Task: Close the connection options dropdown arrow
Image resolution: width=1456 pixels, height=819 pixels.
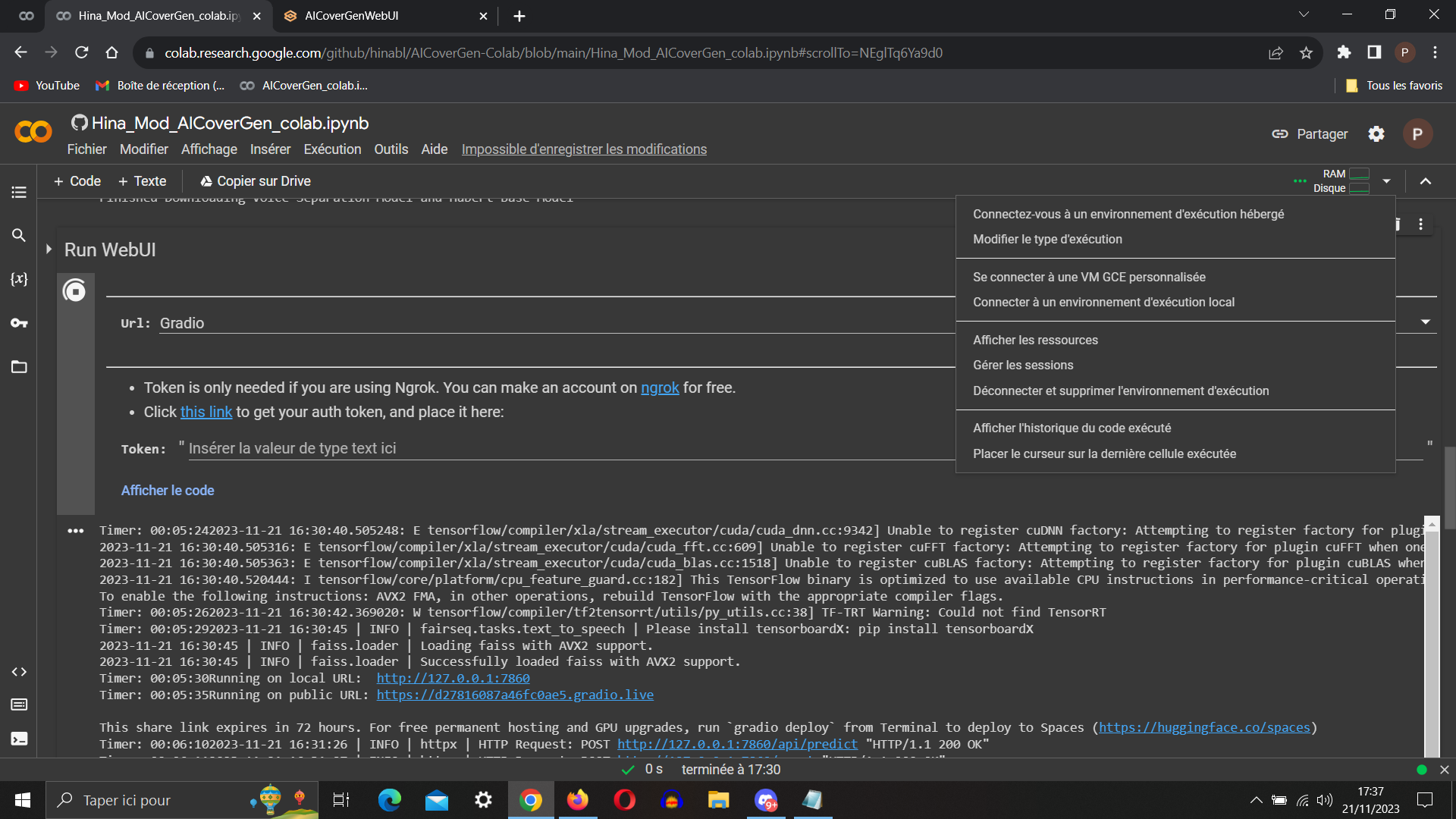Action: [x=1386, y=181]
